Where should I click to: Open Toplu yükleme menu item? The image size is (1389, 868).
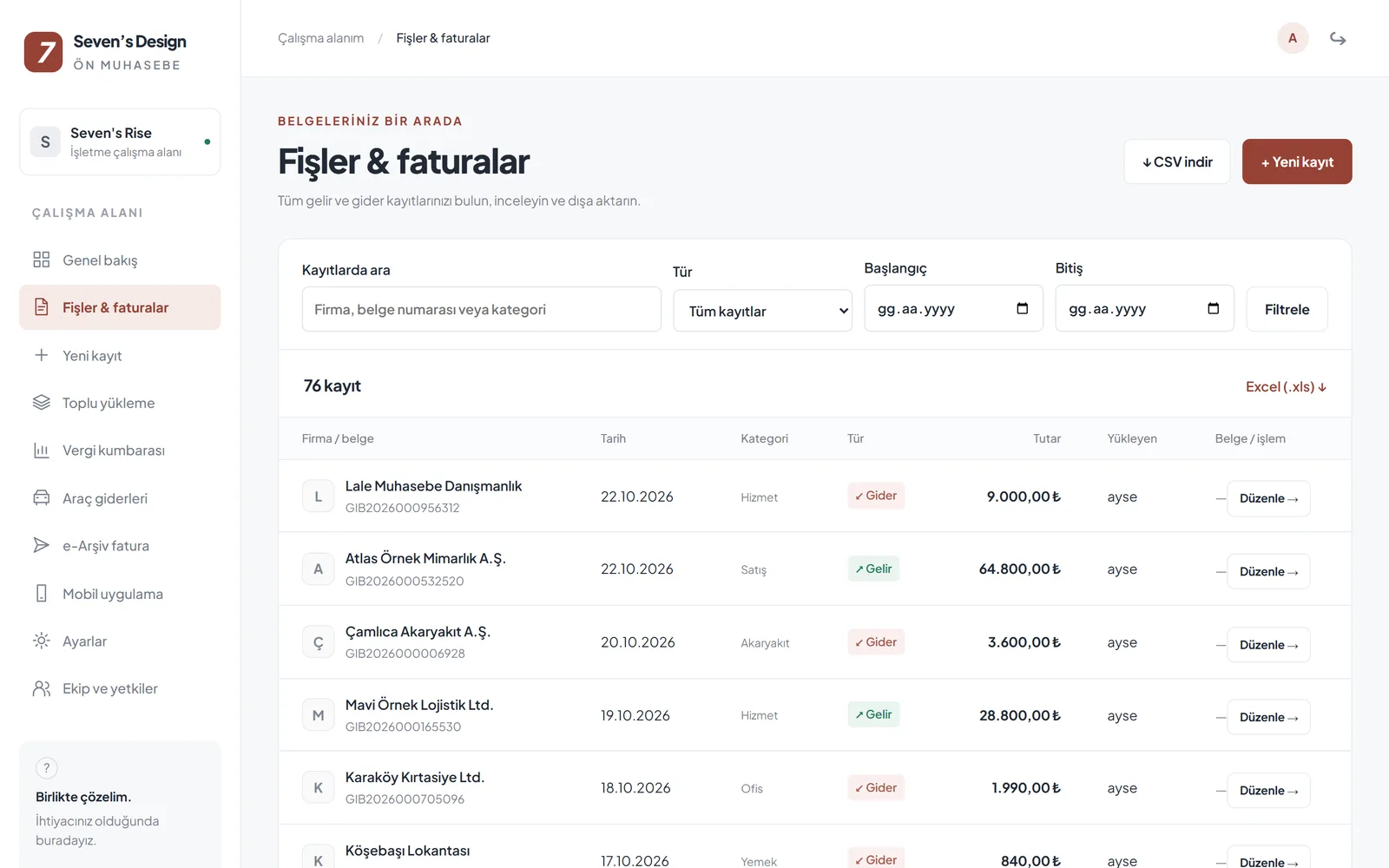pyautogui.click(x=120, y=403)
